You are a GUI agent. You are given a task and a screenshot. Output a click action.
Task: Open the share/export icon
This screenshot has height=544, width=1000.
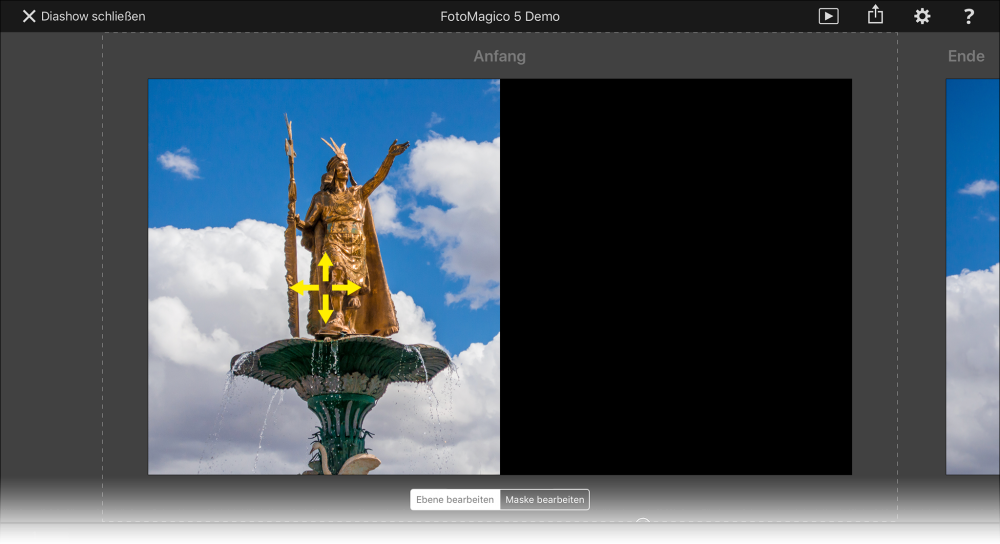(x=876, y=15)
